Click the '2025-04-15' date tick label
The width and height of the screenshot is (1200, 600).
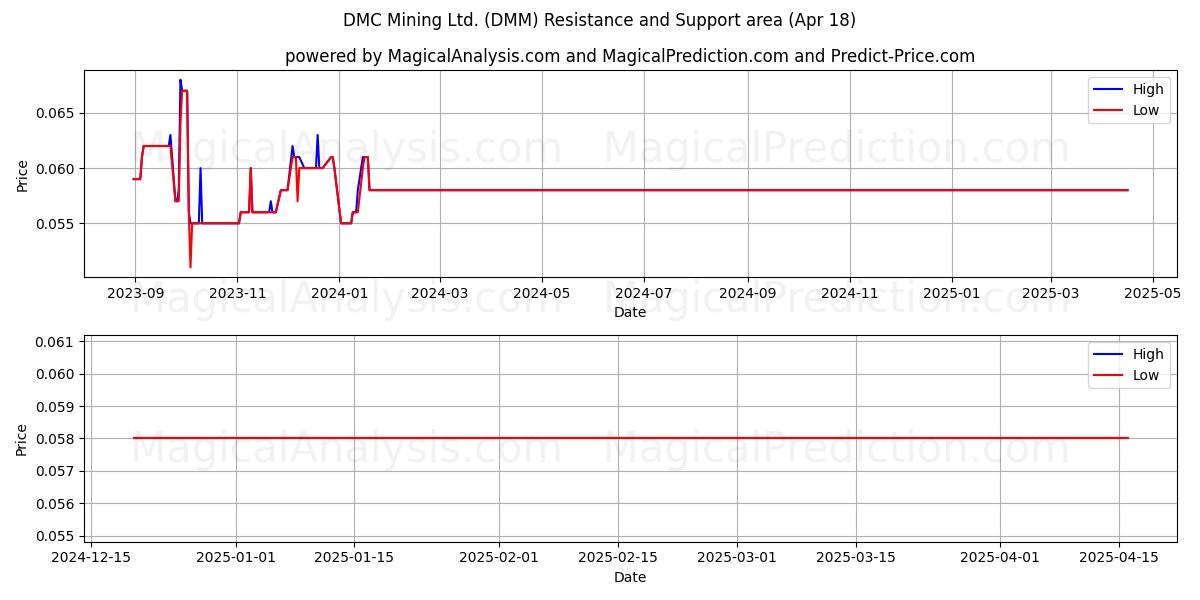click(1119, 558)
